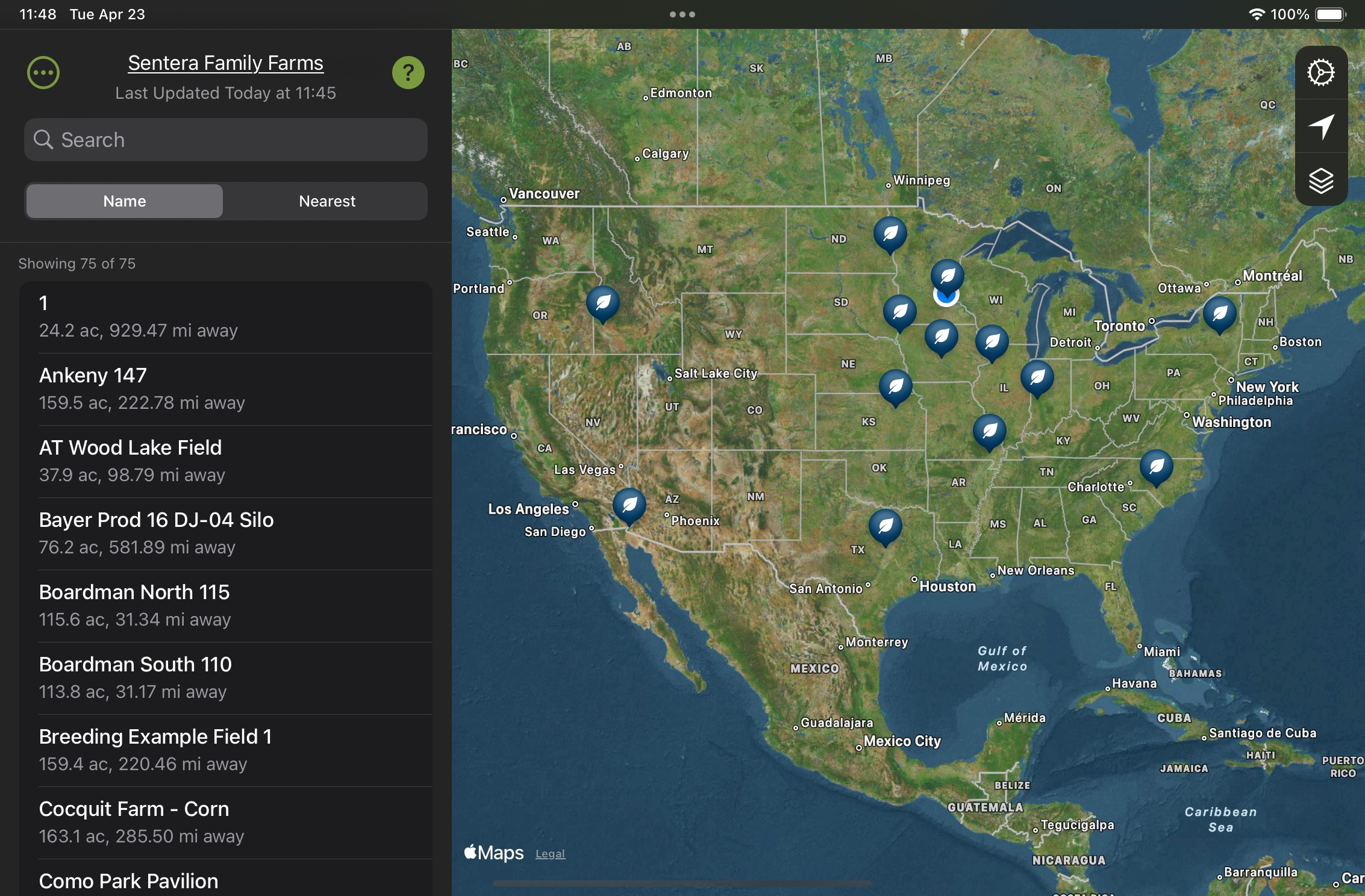Select the field pin near Oregon
1365x896 pixels.
[602, 302]
